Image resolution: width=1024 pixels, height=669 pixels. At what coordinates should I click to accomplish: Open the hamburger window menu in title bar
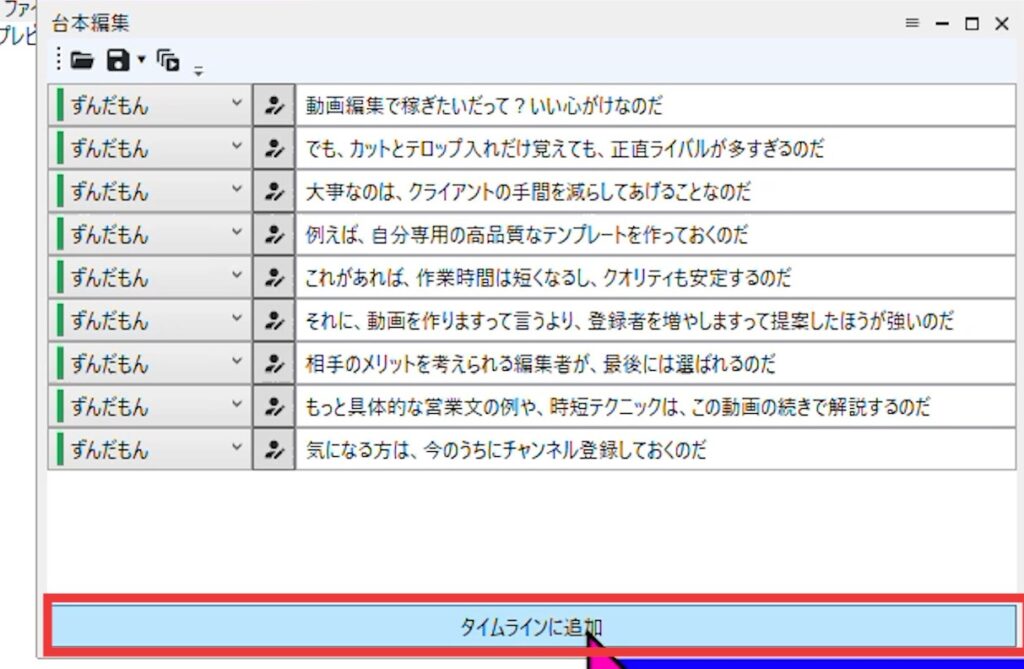(x=912, y=23)
